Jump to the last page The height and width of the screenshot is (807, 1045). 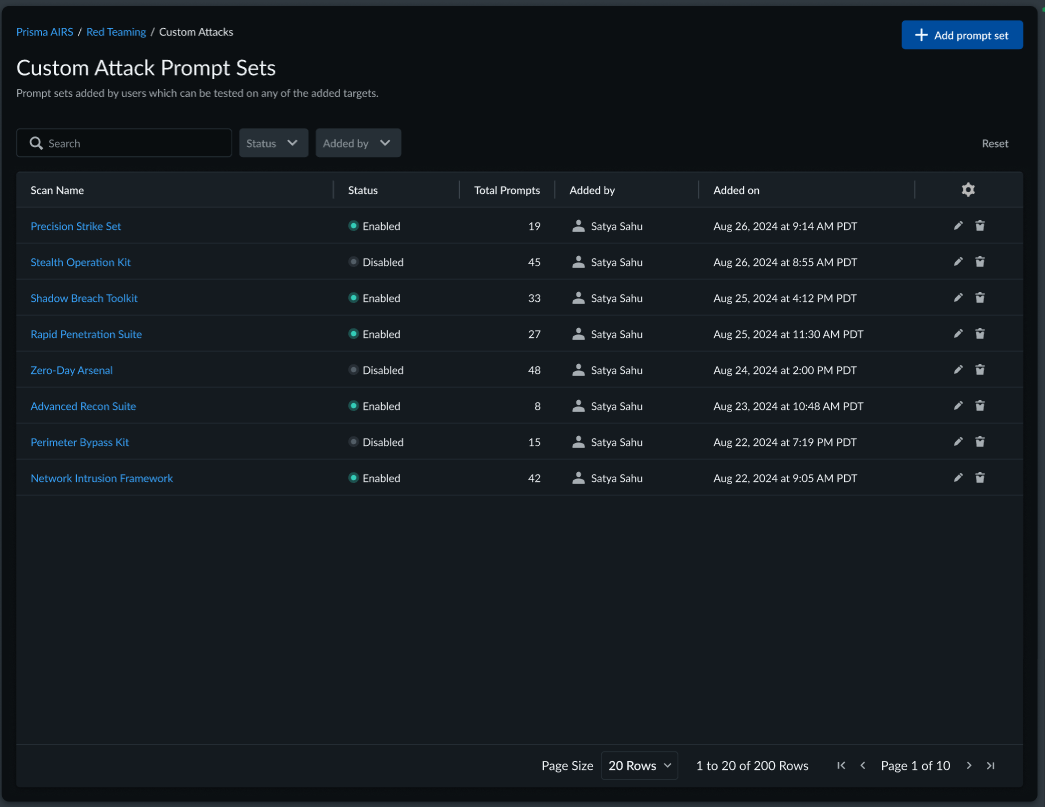(990, 766)
